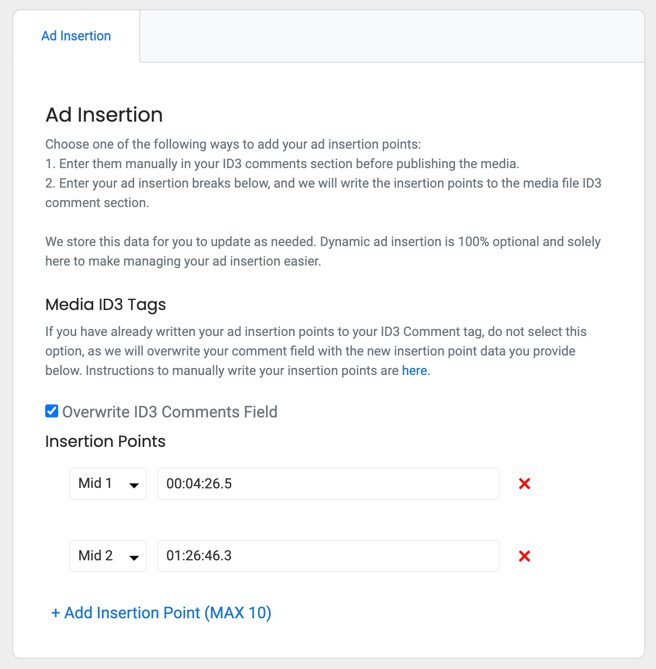Add Insertion Point (MAX 10) link
This screenshot has height=669, width=656.
[161, 613]
